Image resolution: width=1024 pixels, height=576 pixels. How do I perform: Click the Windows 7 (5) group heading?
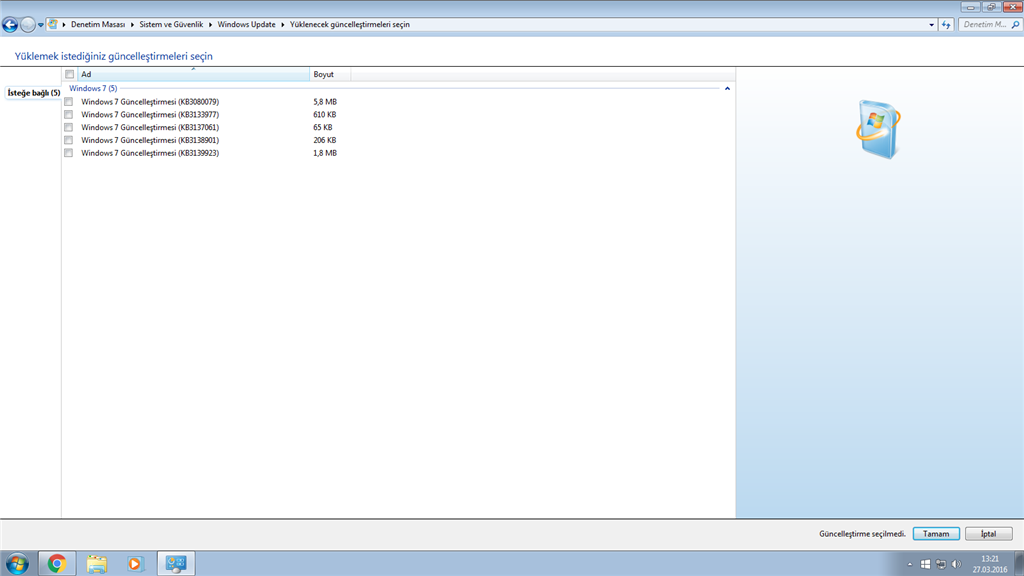tap(93, 89)
